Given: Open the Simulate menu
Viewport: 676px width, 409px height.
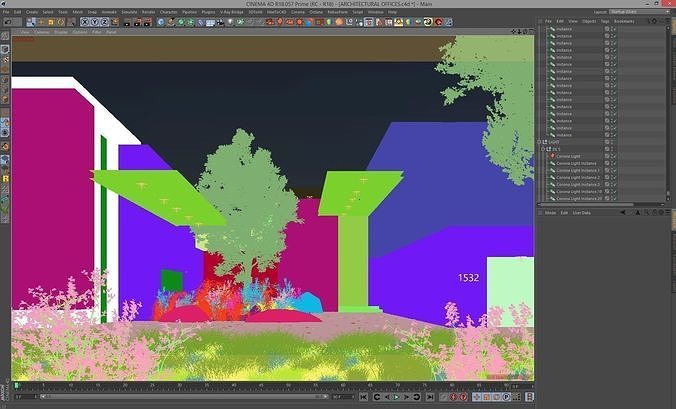Looking at the screenshot, I should pyautogui.click(x=129, y=12).
